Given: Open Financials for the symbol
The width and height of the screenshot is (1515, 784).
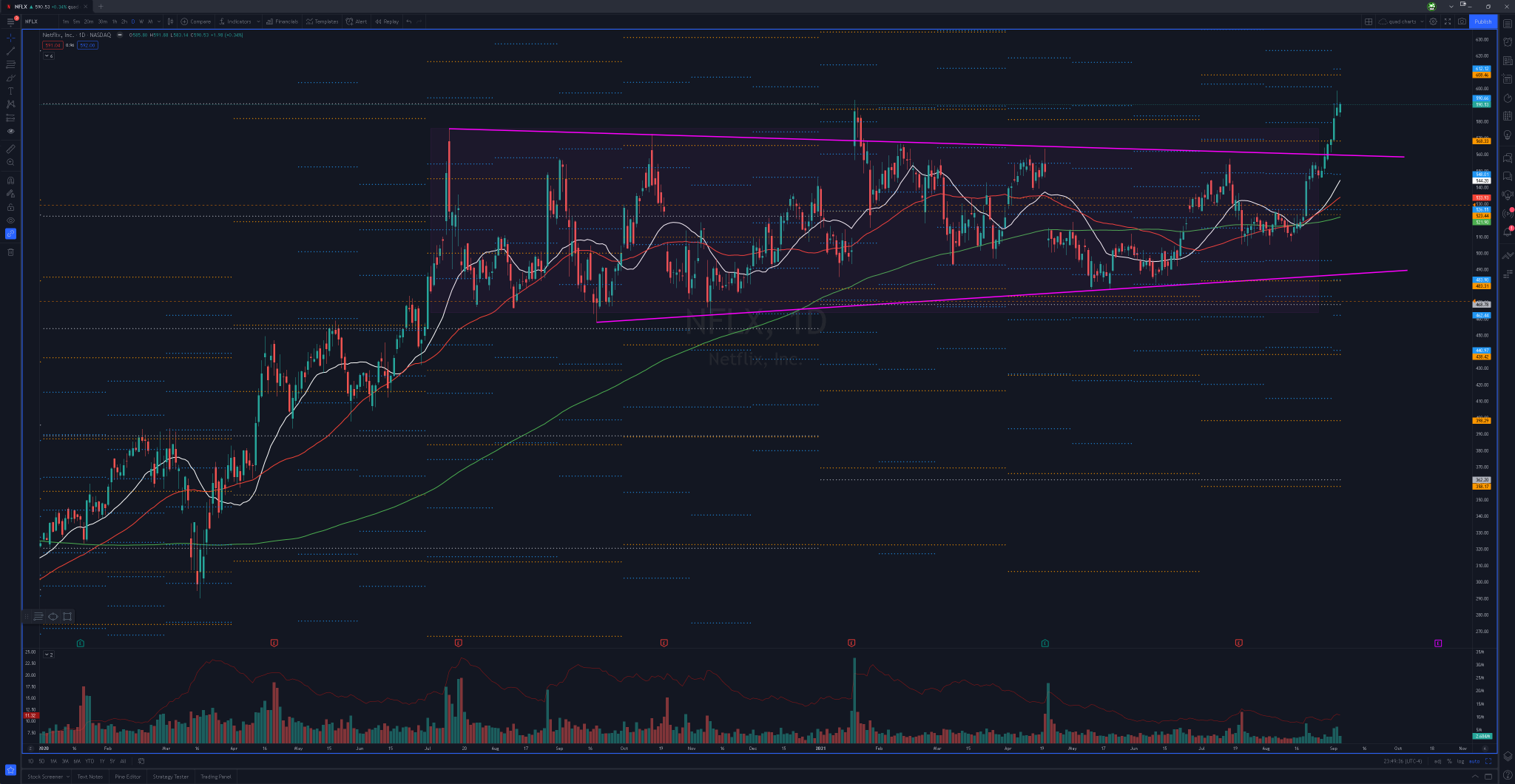Looking at the screenshot, I should tap(283, 21).
